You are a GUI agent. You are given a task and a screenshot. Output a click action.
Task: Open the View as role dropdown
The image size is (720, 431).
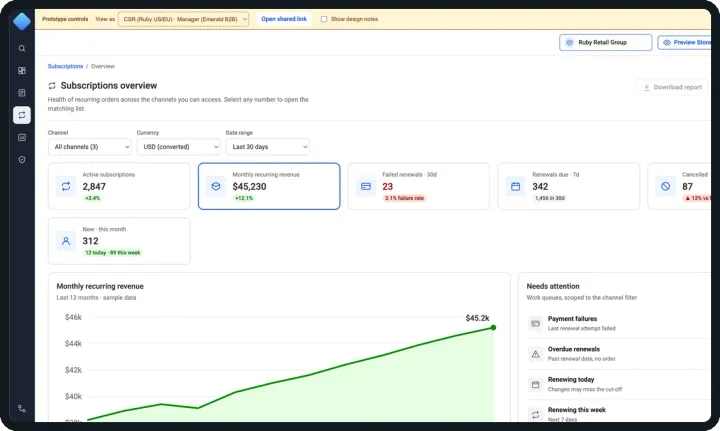[x=183, y=19]
